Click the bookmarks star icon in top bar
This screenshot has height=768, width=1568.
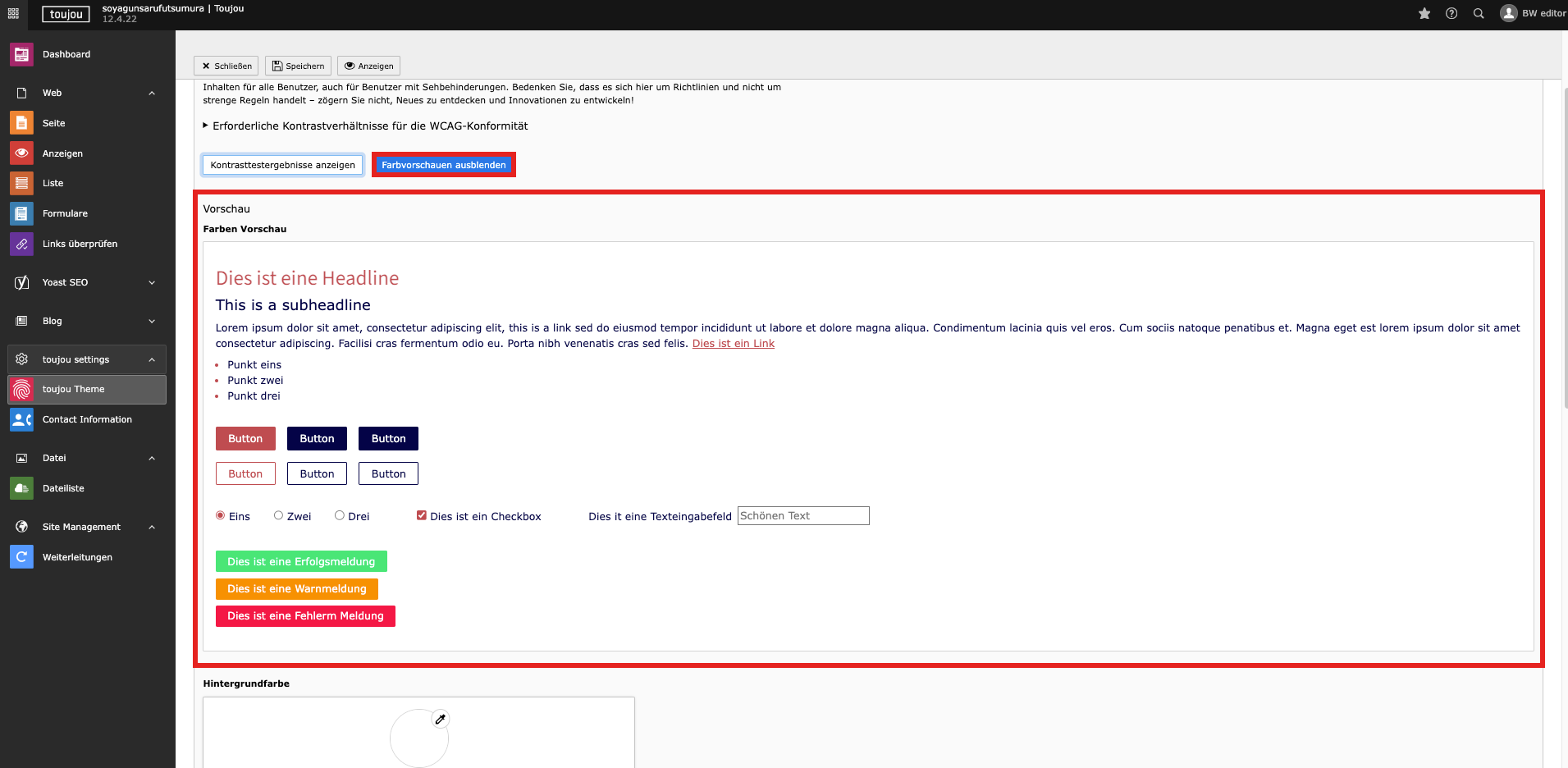(x=1424, y=13)
